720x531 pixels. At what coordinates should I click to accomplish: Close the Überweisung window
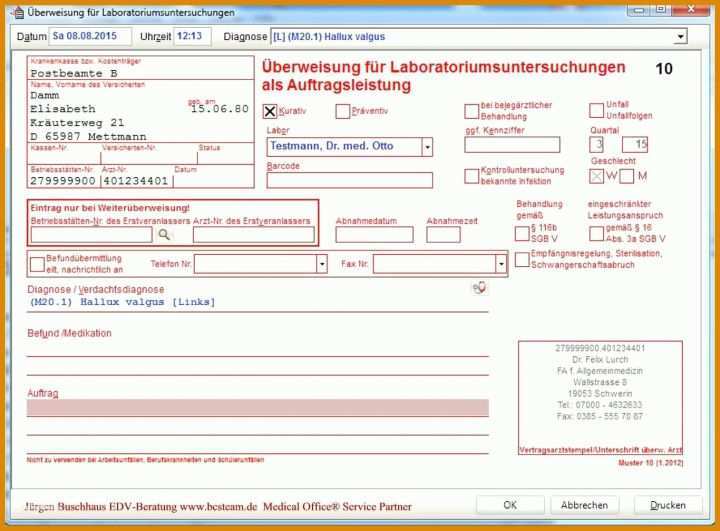692,9
